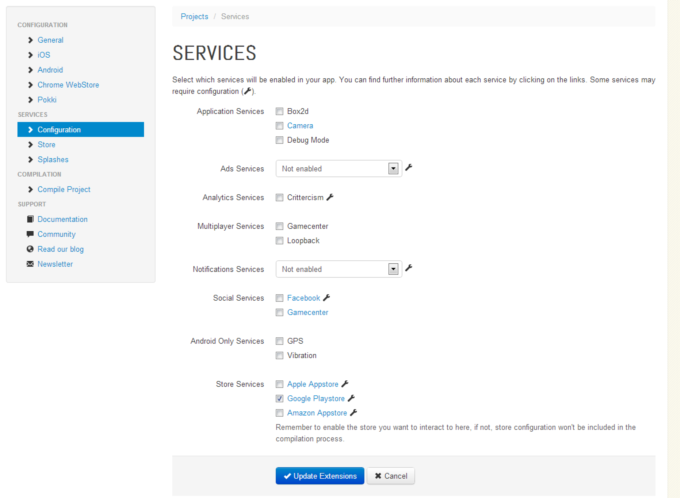The image size is (680, 498).
Task: Click the chevron icon beside Android
Action: pos(30,70)
